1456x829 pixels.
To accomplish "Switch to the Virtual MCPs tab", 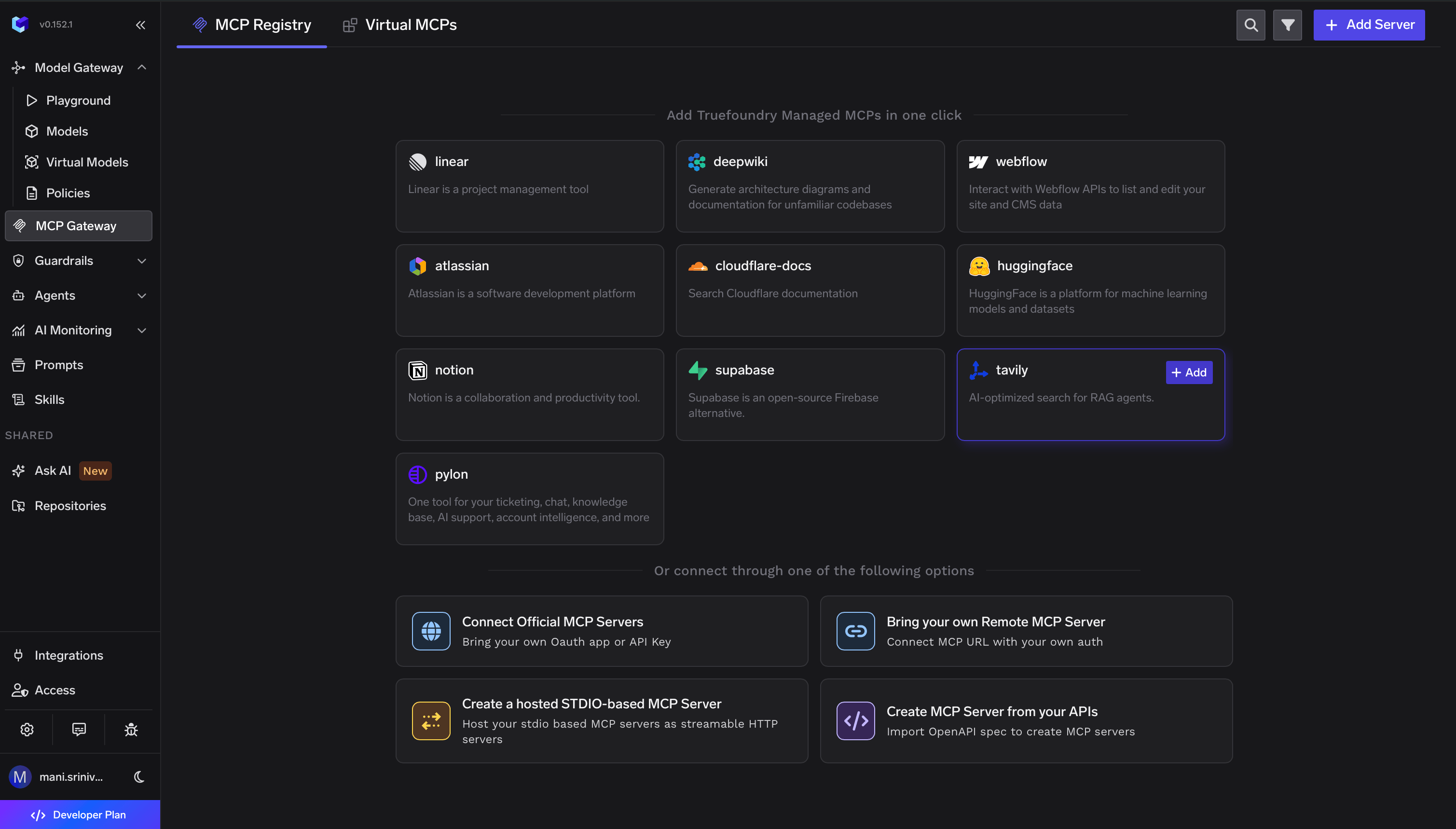I will point(399,25).
